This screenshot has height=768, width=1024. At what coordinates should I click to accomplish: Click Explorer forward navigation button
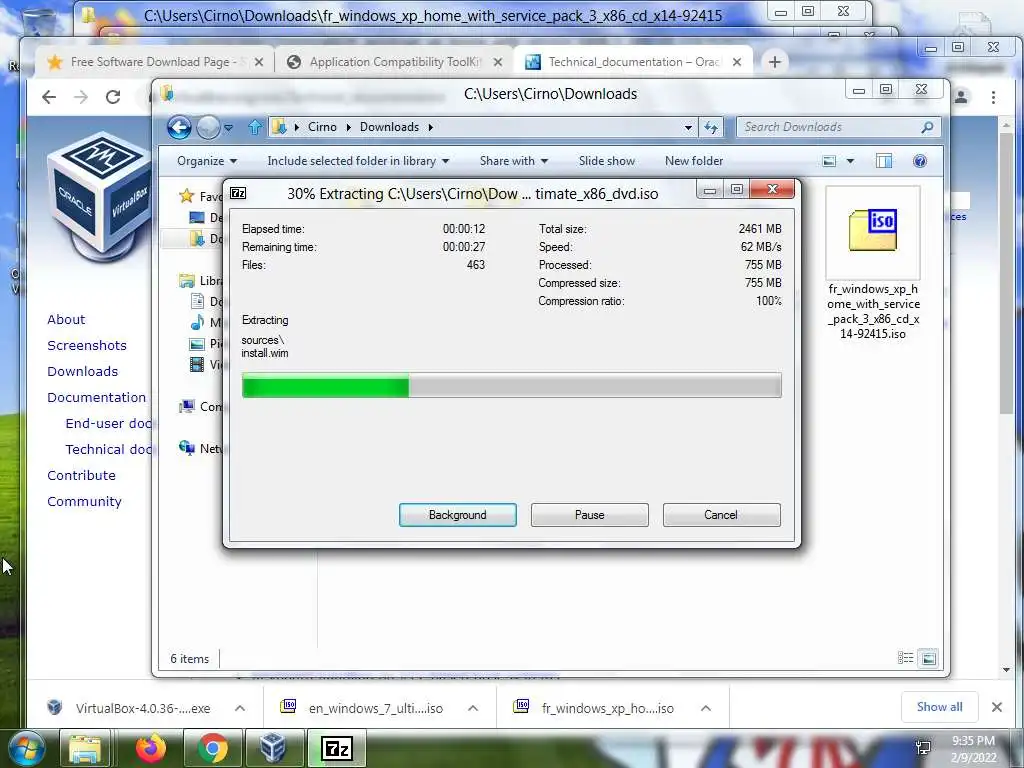click(208, 127)
